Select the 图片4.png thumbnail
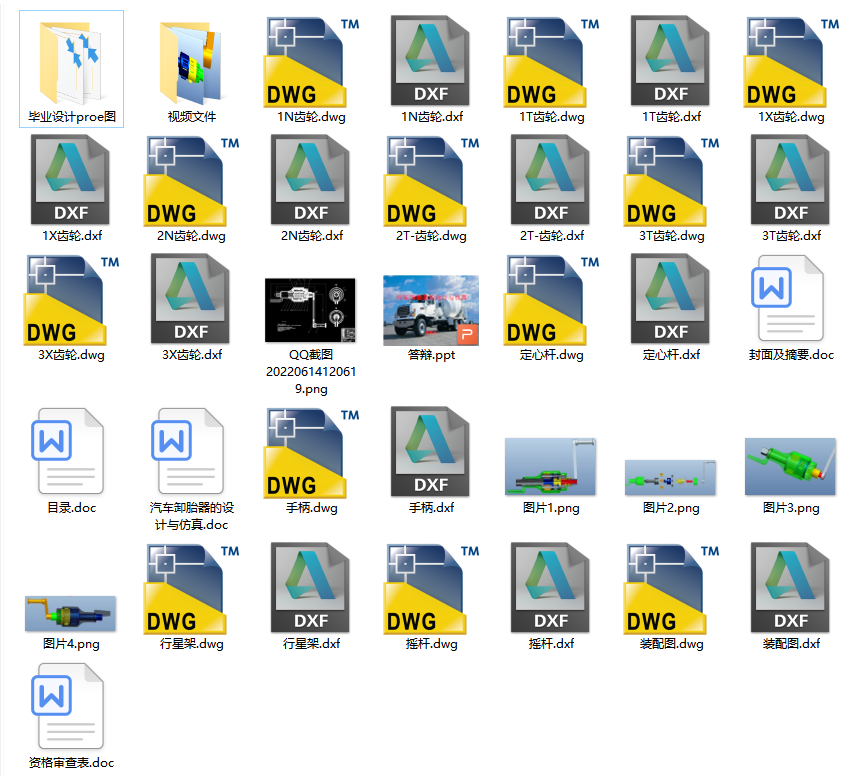The height and width of the screenshot is (776, 850). point(71,613)
